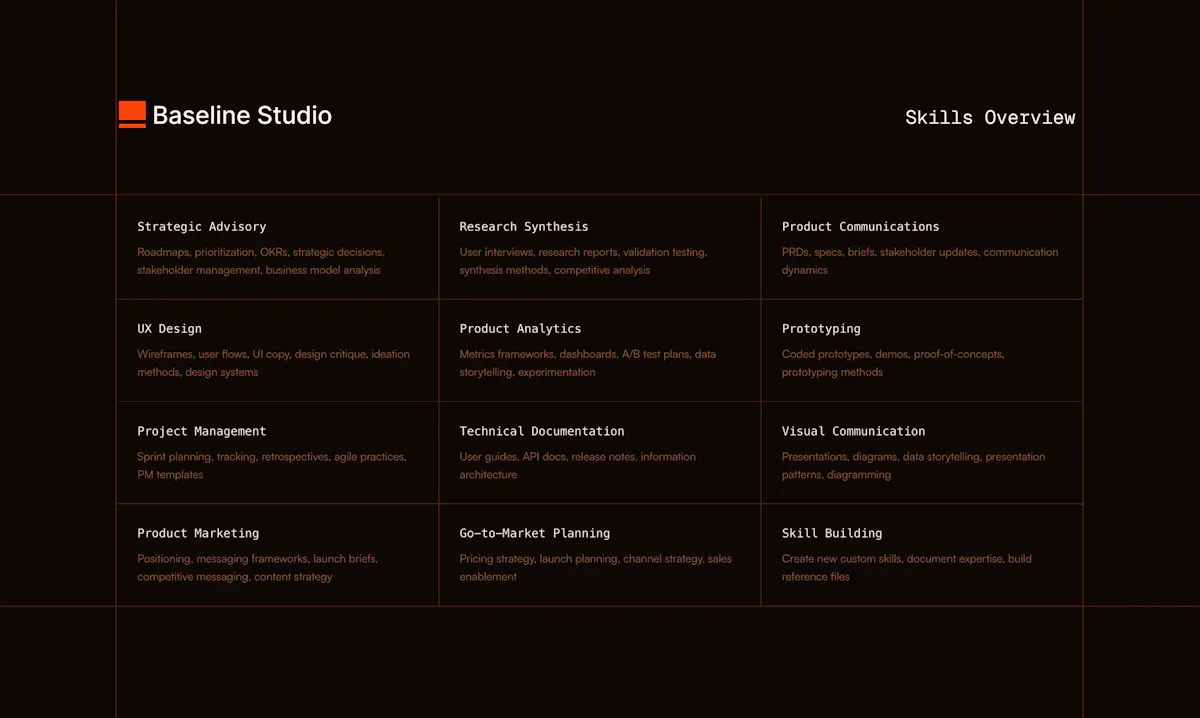Select the Skill Building heading

pos(832,533)
